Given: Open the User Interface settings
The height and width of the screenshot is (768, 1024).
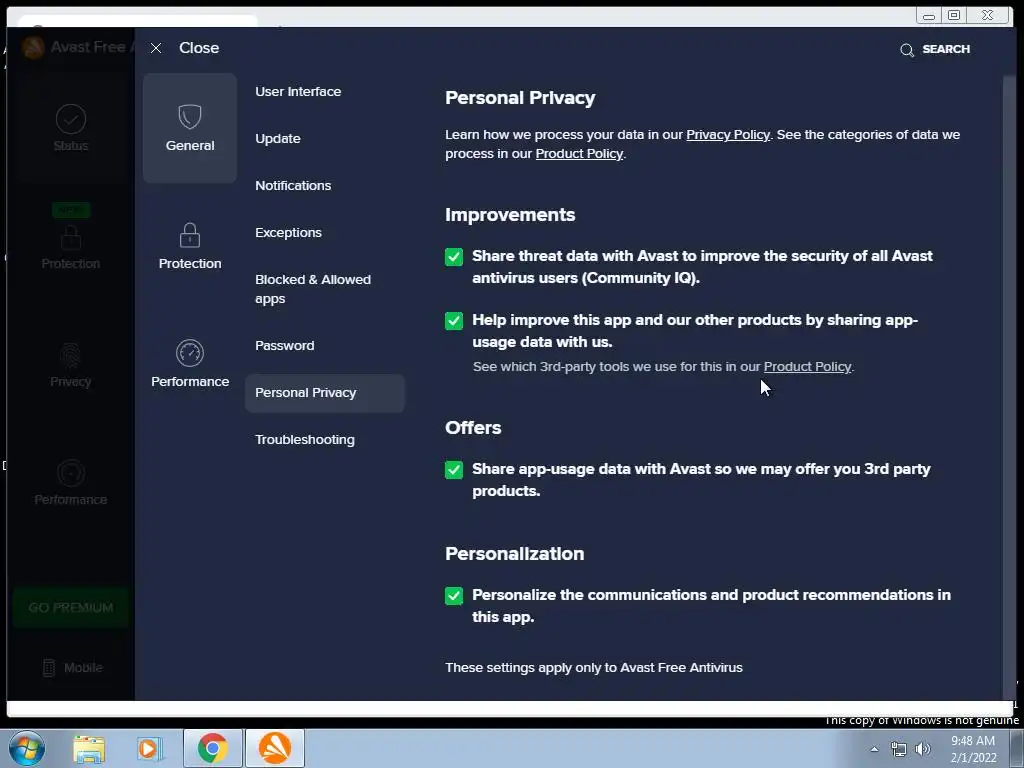Looking at the screenshot, I should [x=298, y=91].
